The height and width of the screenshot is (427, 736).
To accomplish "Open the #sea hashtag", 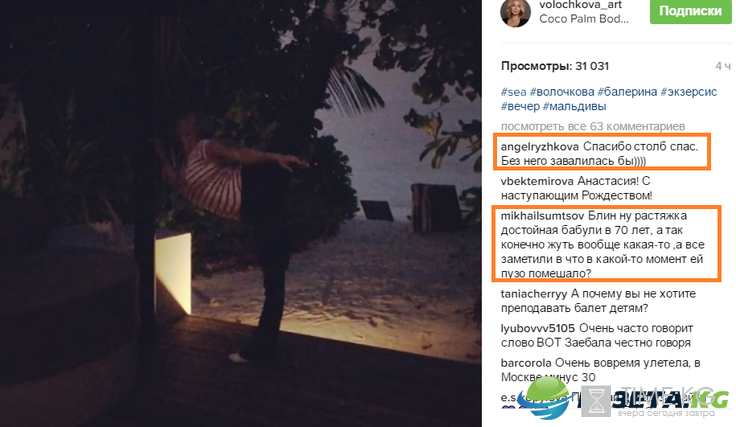I will [x=514, y=92].
